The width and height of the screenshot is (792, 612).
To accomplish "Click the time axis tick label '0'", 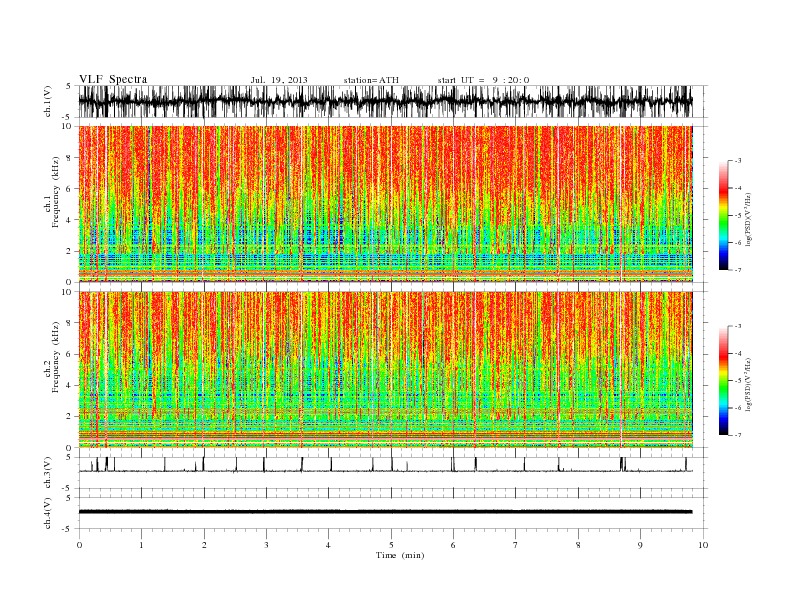I will point(79,545).
